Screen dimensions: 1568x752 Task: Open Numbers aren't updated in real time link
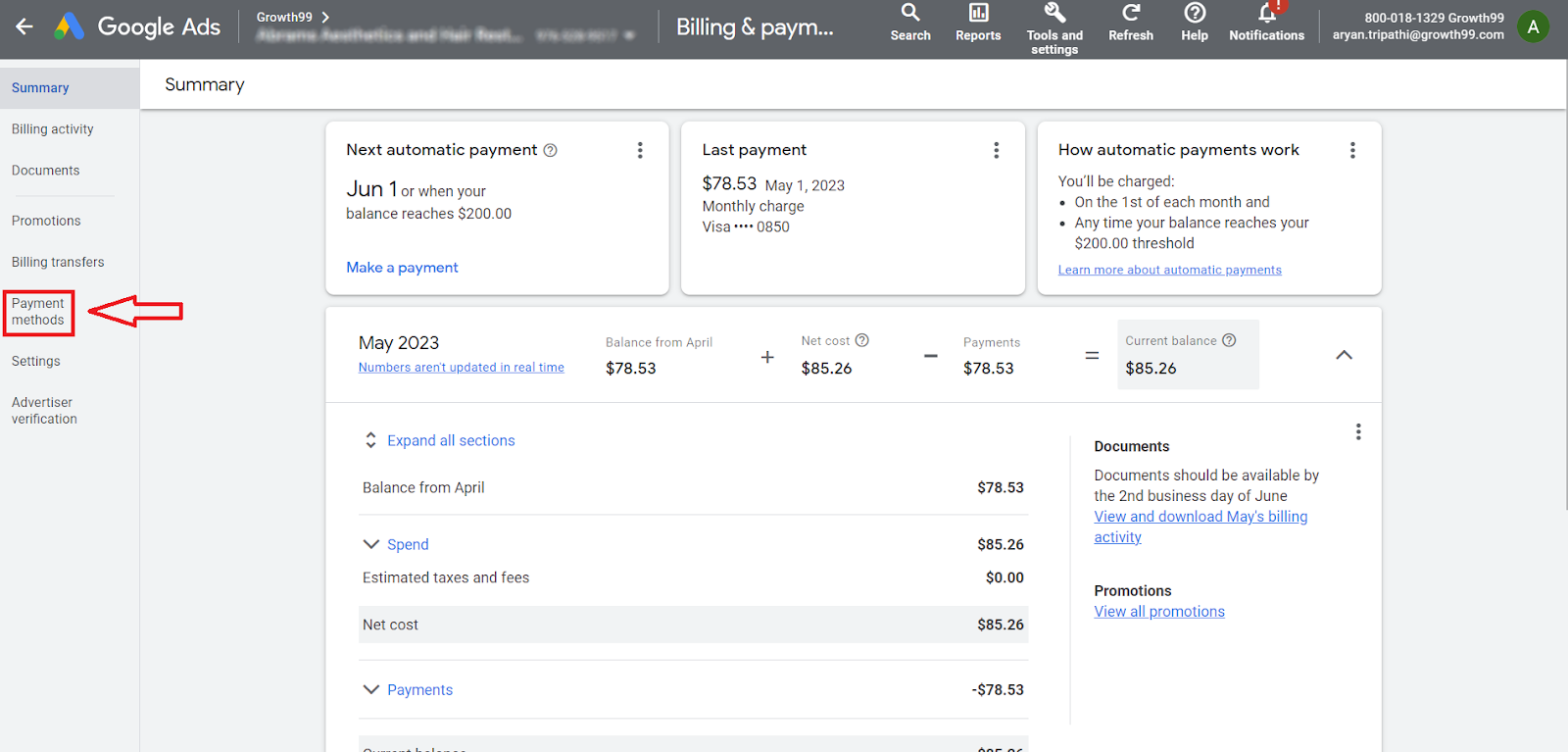click(462, 368)
